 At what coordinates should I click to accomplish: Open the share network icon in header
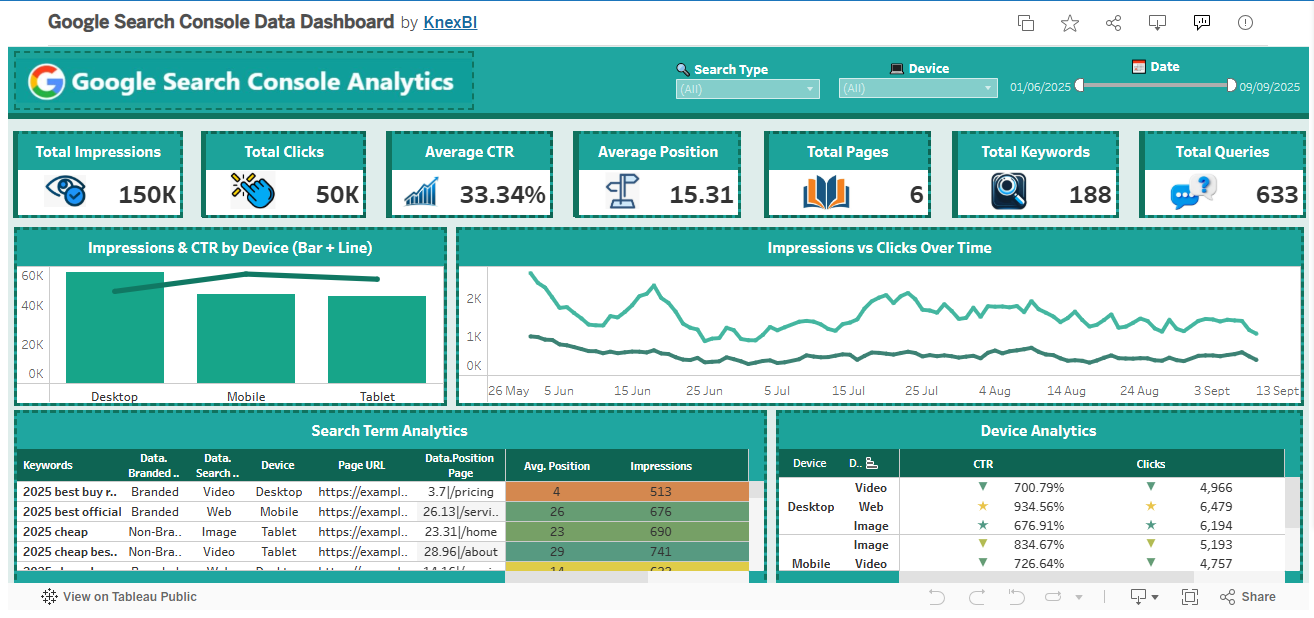[1114, 22]
